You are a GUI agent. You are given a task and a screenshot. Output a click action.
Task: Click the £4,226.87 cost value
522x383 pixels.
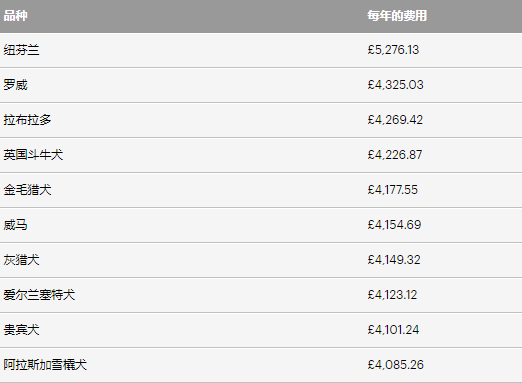pos(395,155)
